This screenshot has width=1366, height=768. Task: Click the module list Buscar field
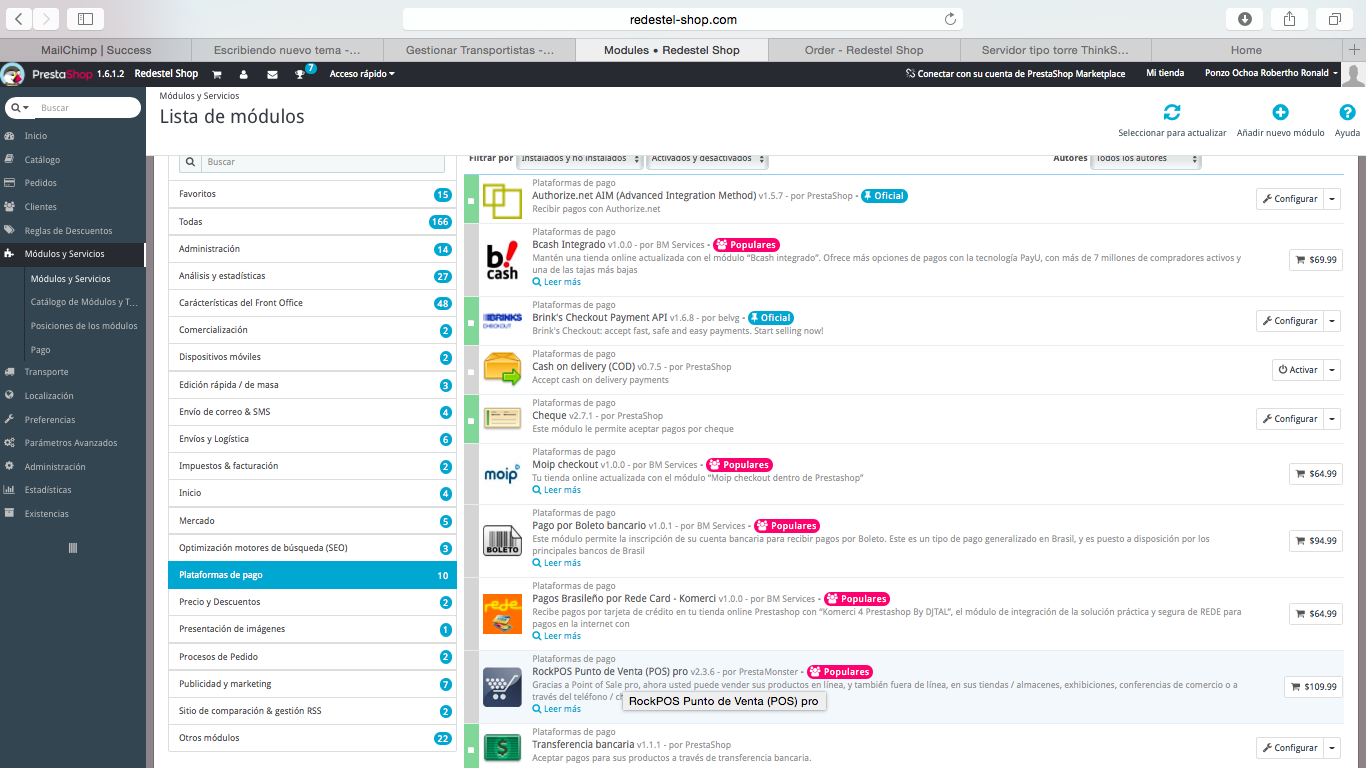coord(323,162)
